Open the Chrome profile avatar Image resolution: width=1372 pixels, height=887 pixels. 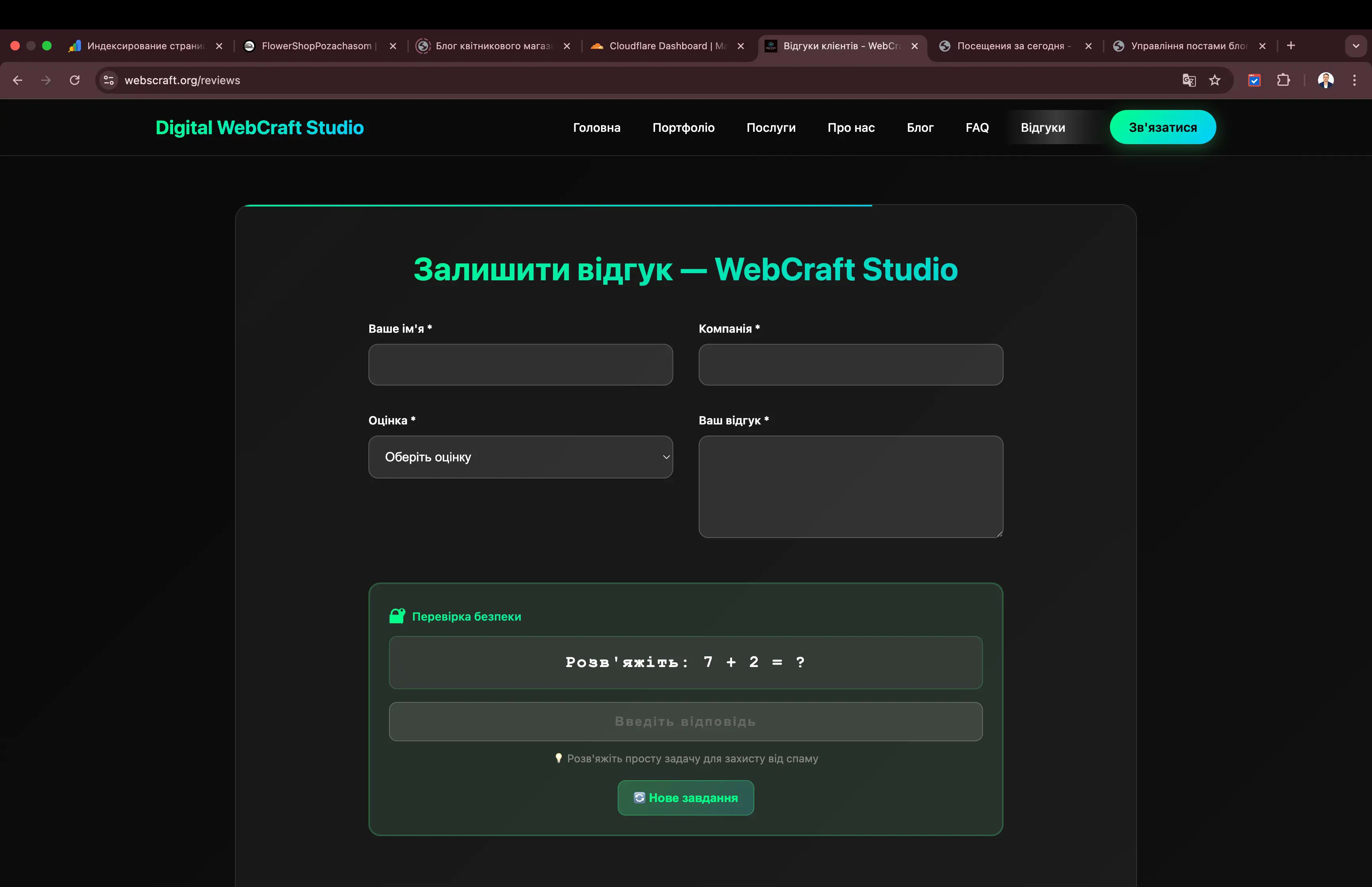1326,80
